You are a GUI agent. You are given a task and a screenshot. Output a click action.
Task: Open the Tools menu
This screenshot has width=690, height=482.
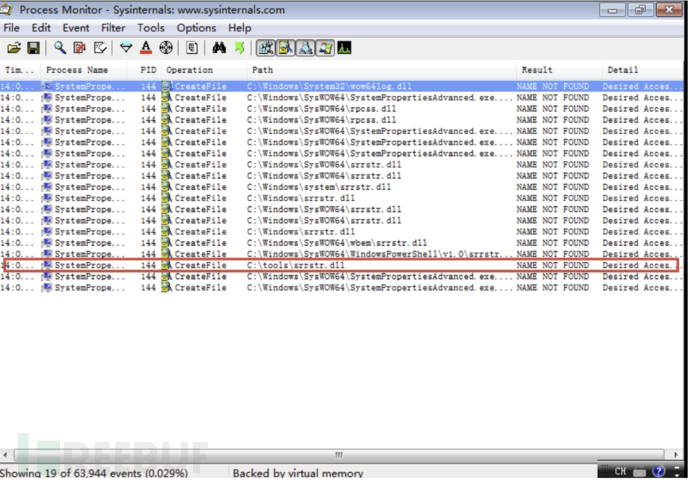(x=151, y=28)
